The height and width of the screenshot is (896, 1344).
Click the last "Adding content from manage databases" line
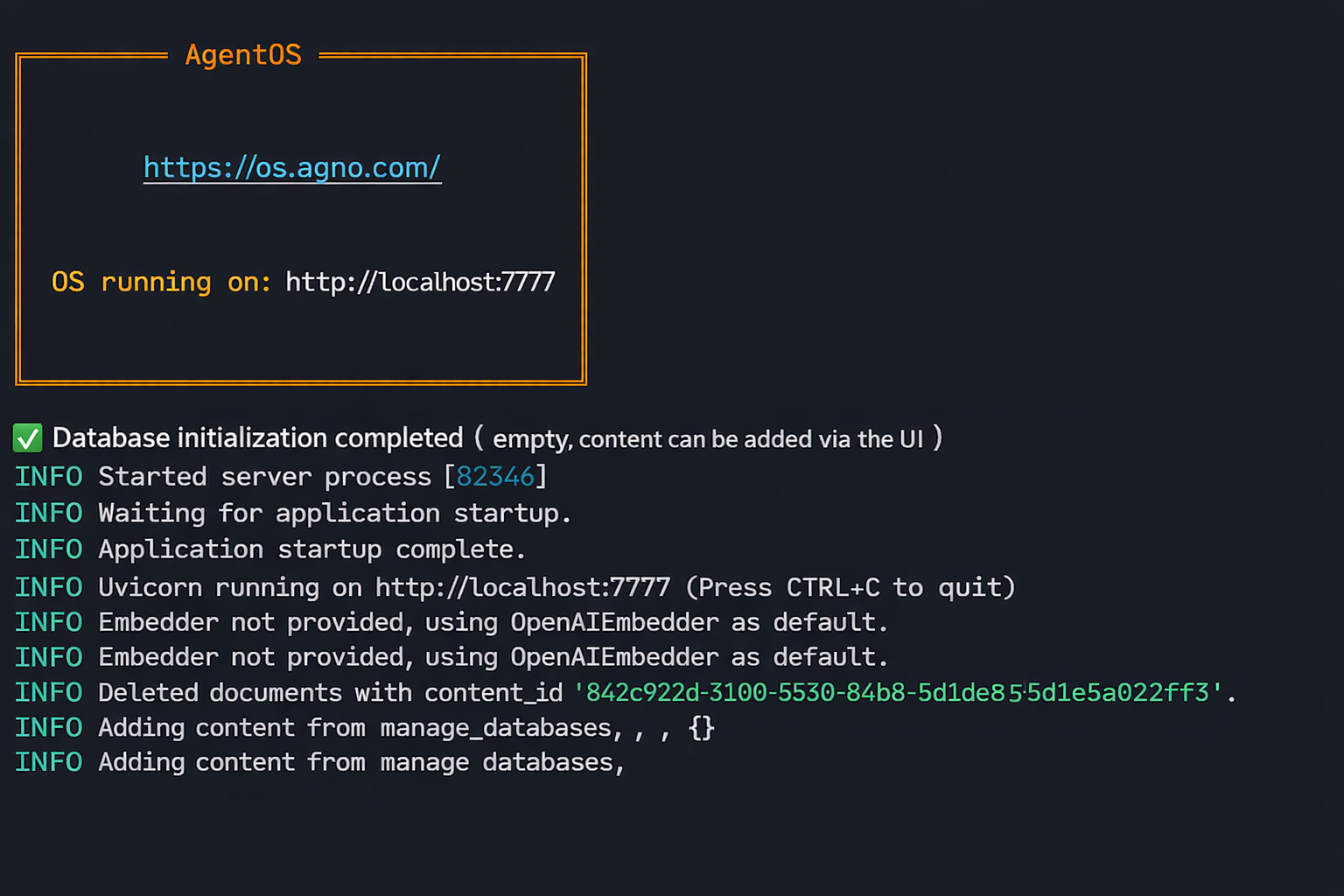pos(360,763)
